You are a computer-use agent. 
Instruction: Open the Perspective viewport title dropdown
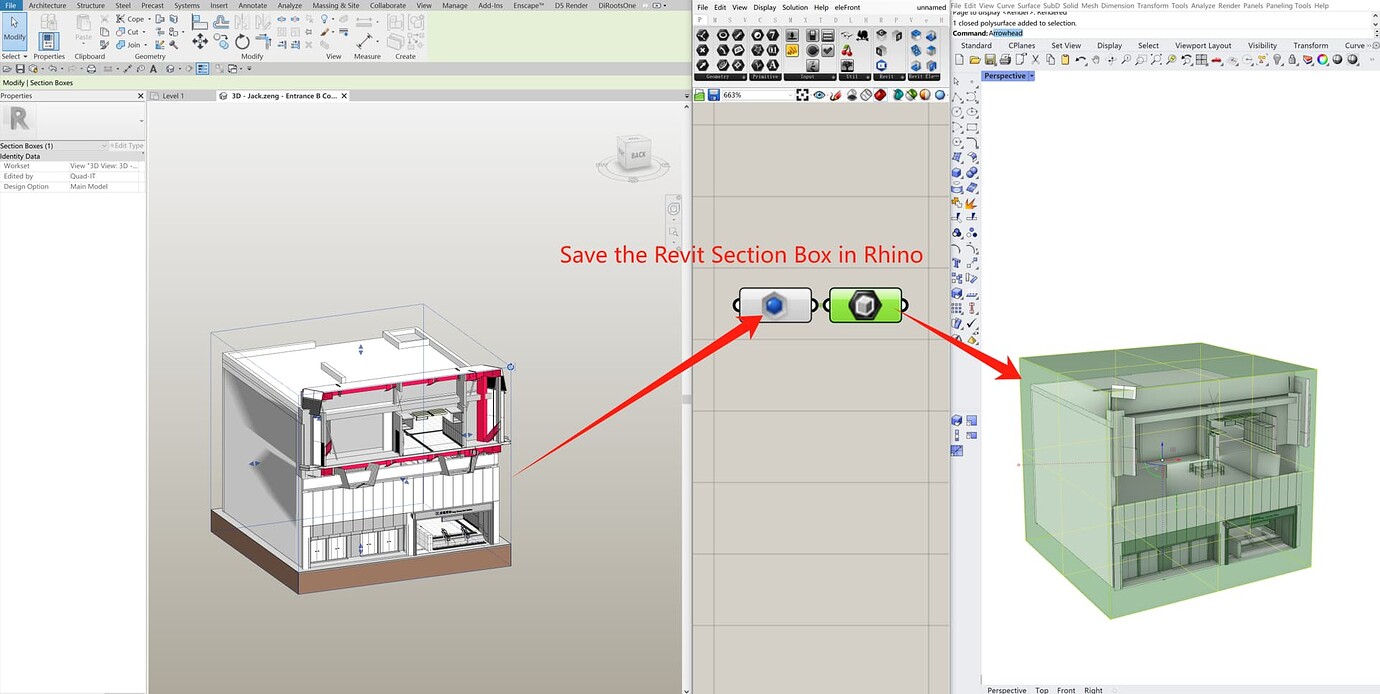[1030, 75]
